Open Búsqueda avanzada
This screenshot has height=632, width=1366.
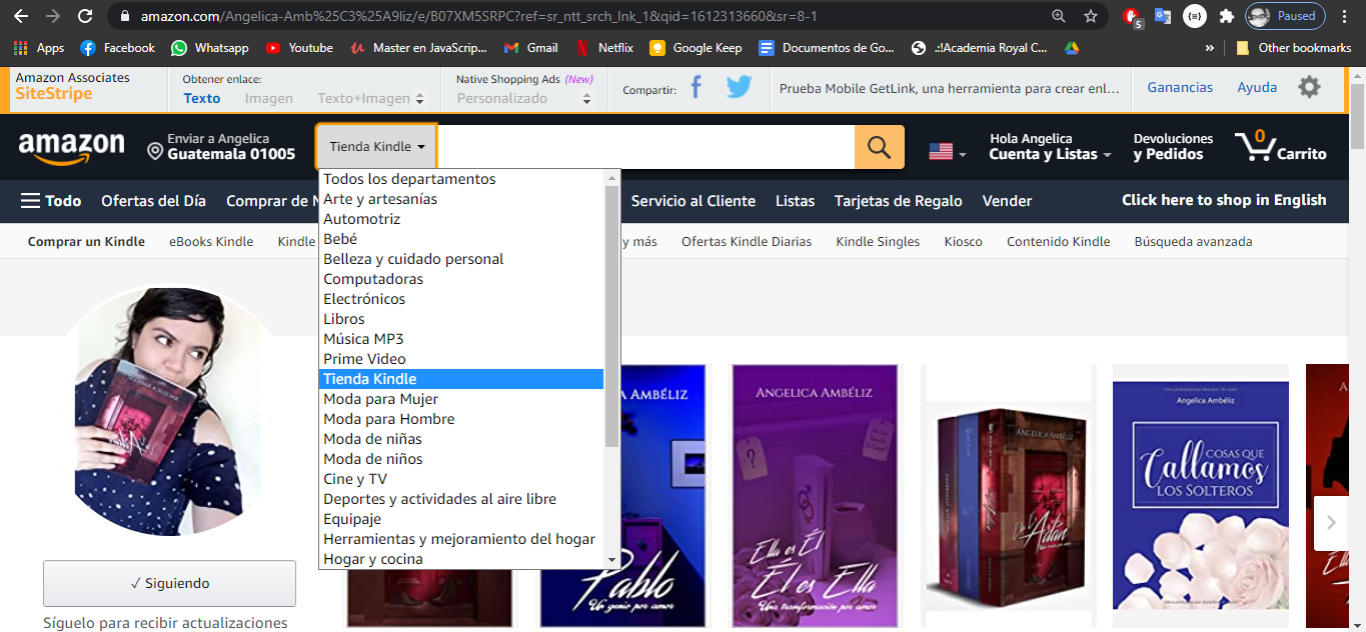1193,241
